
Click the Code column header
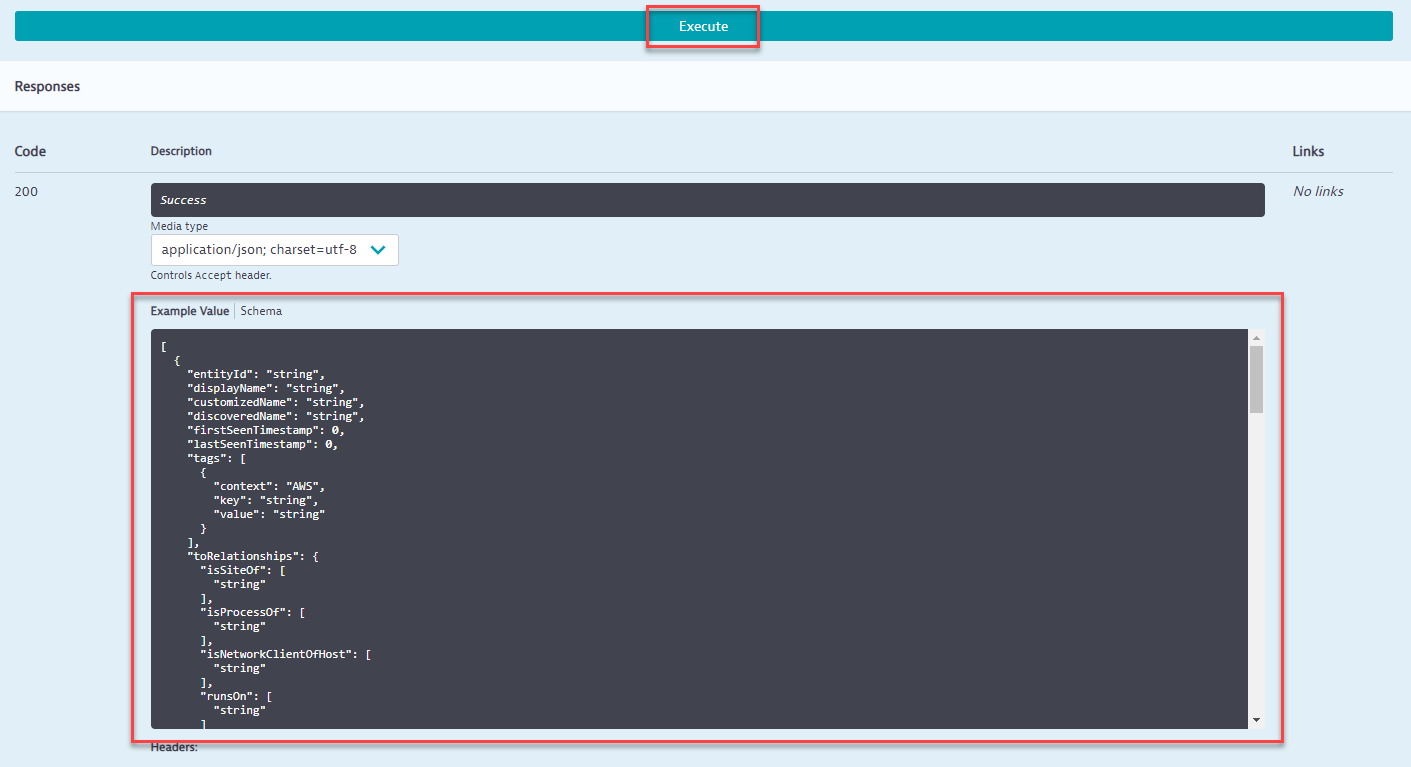coord(30,152)
